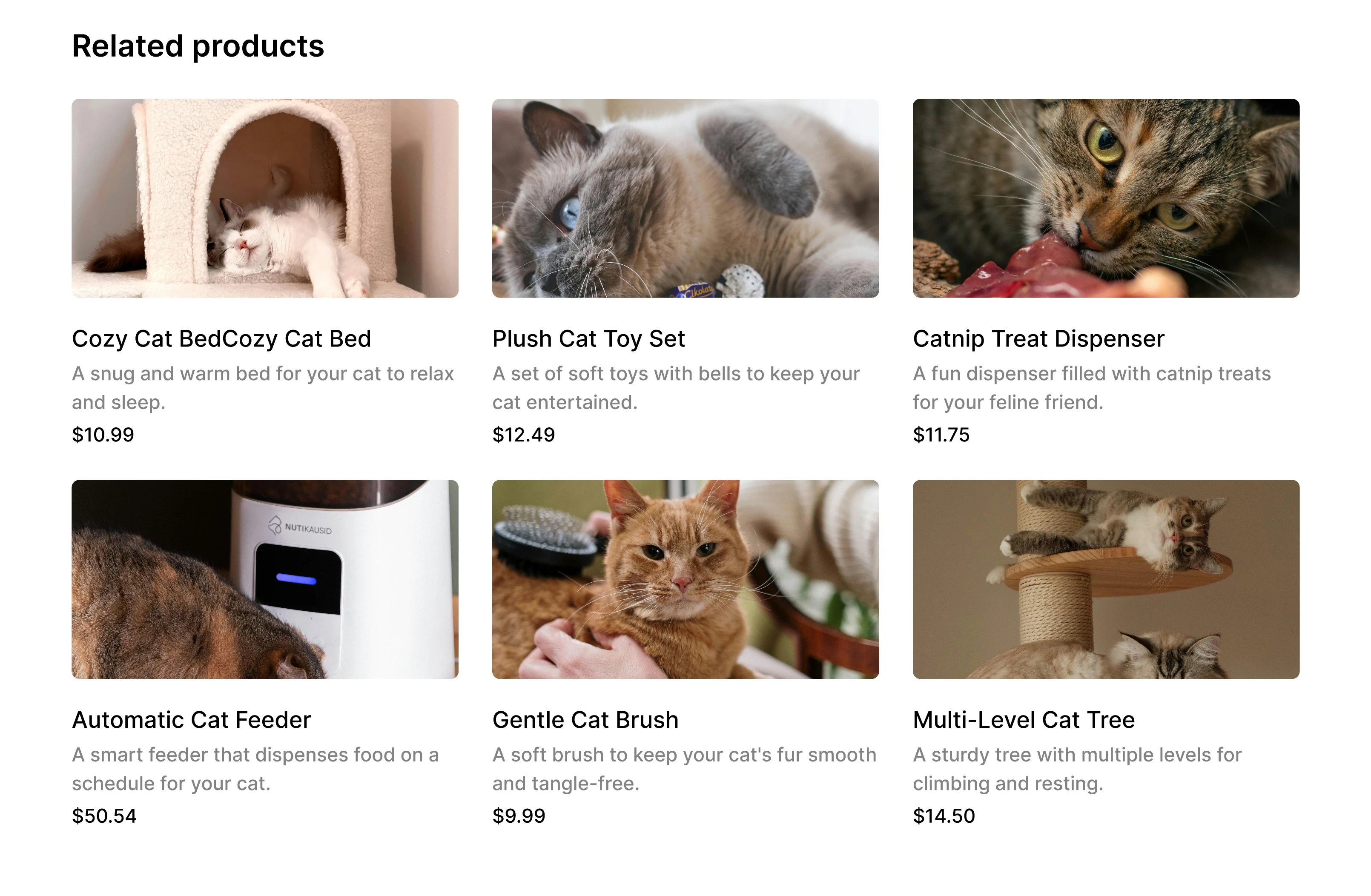
Task: Click the $9.99 price label
Action: pos(519,816)
